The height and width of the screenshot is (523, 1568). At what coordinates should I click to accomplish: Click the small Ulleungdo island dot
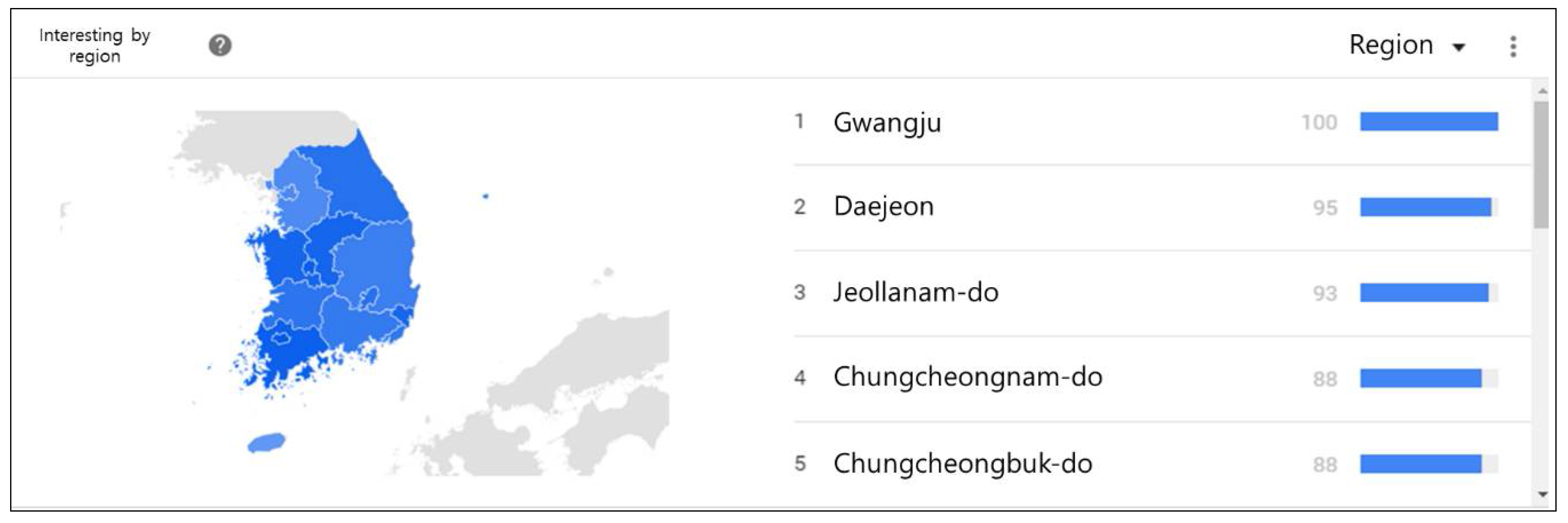click(x=485, y=196)
